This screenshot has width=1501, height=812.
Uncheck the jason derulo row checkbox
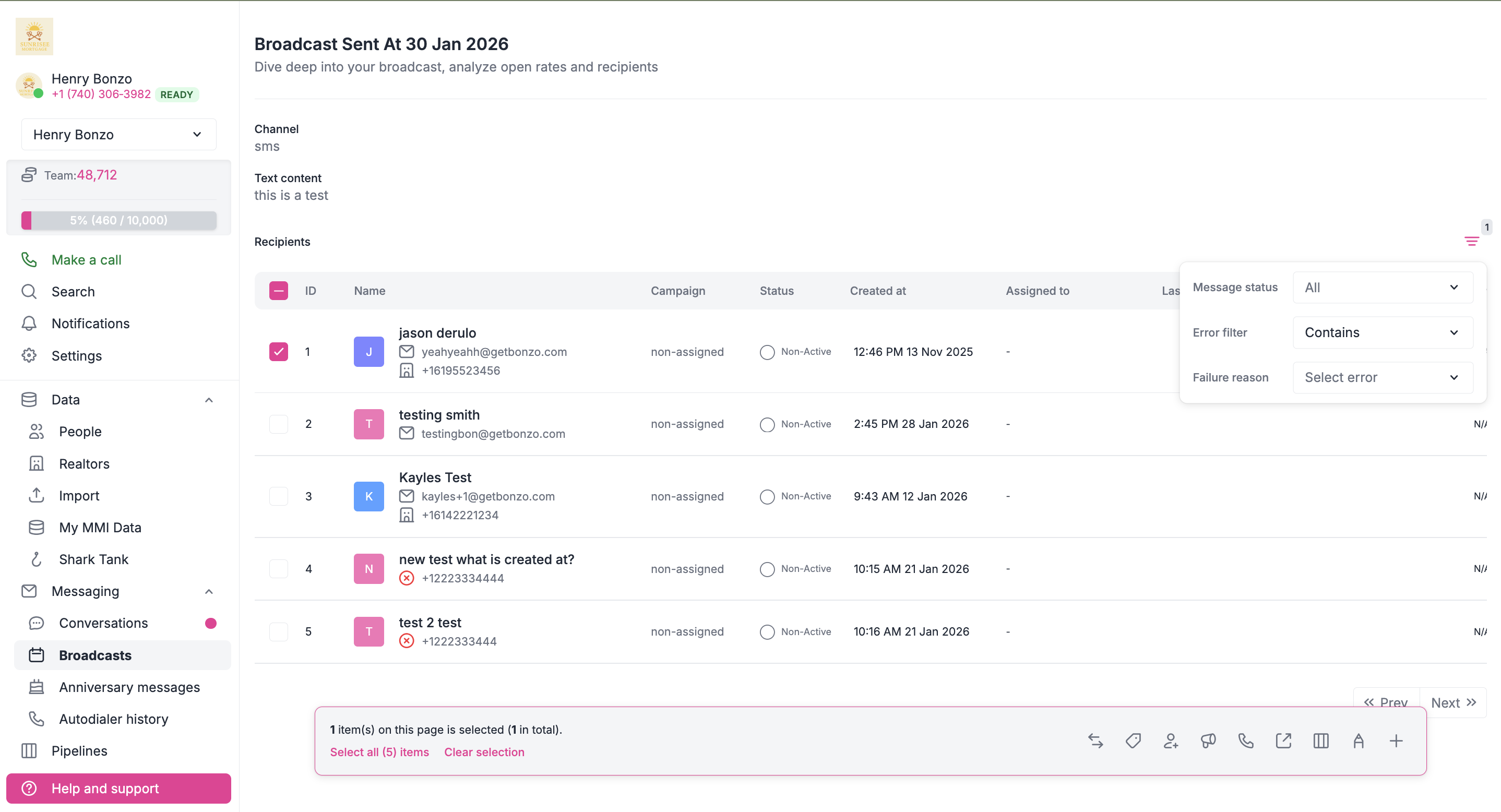pos(279,352)
